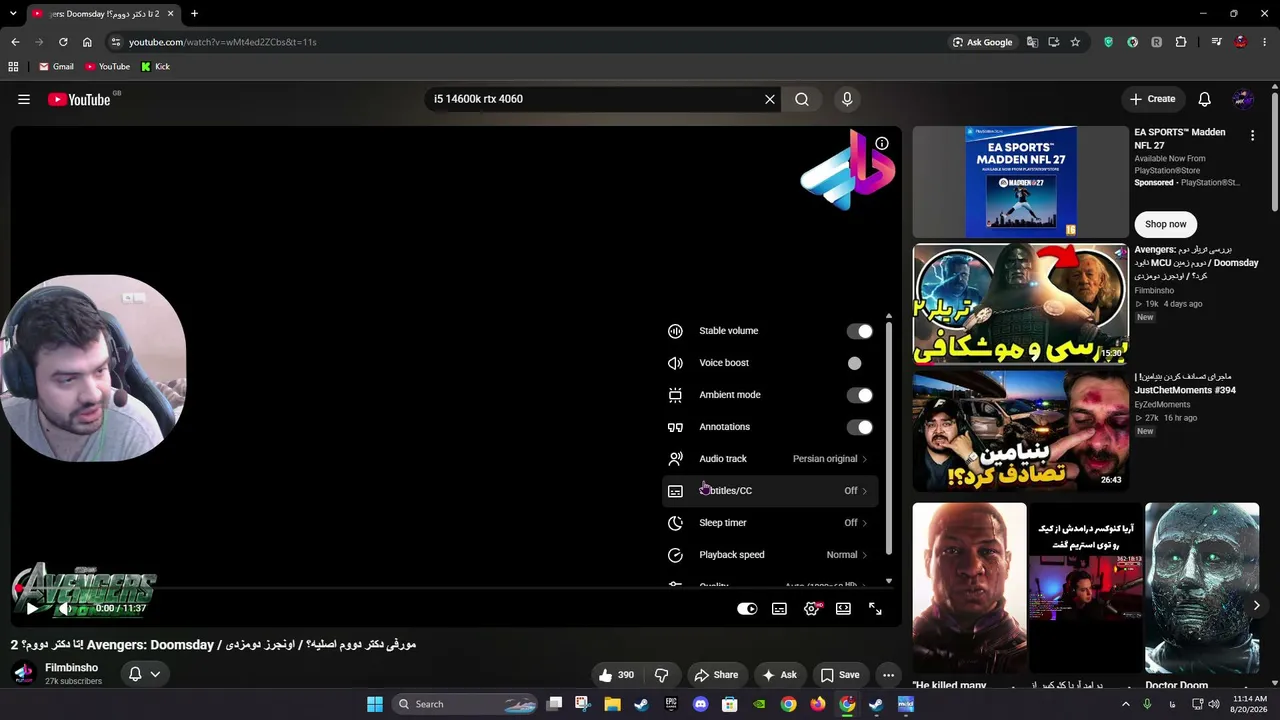Screen dimensions: 1280x720
Task: Switch to theater mode
Action: [843, 608]
